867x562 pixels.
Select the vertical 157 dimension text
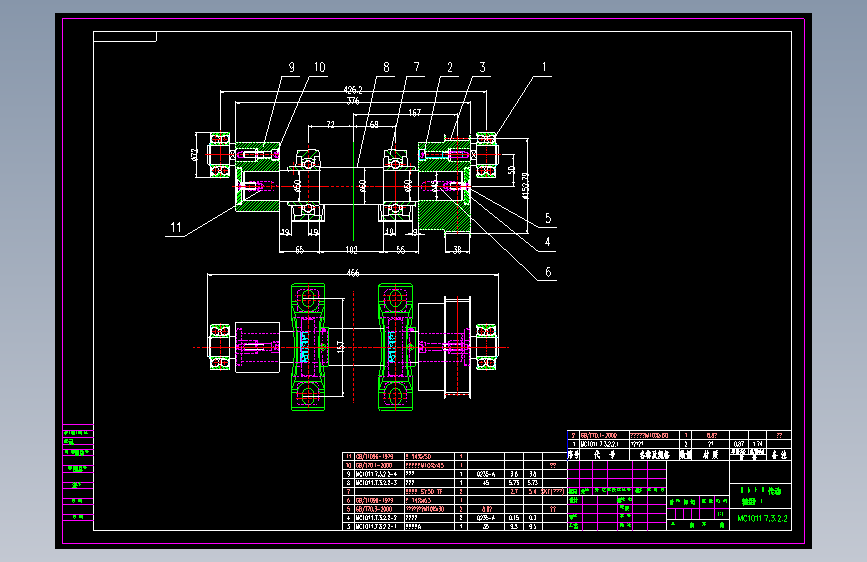tap(341, 347)
